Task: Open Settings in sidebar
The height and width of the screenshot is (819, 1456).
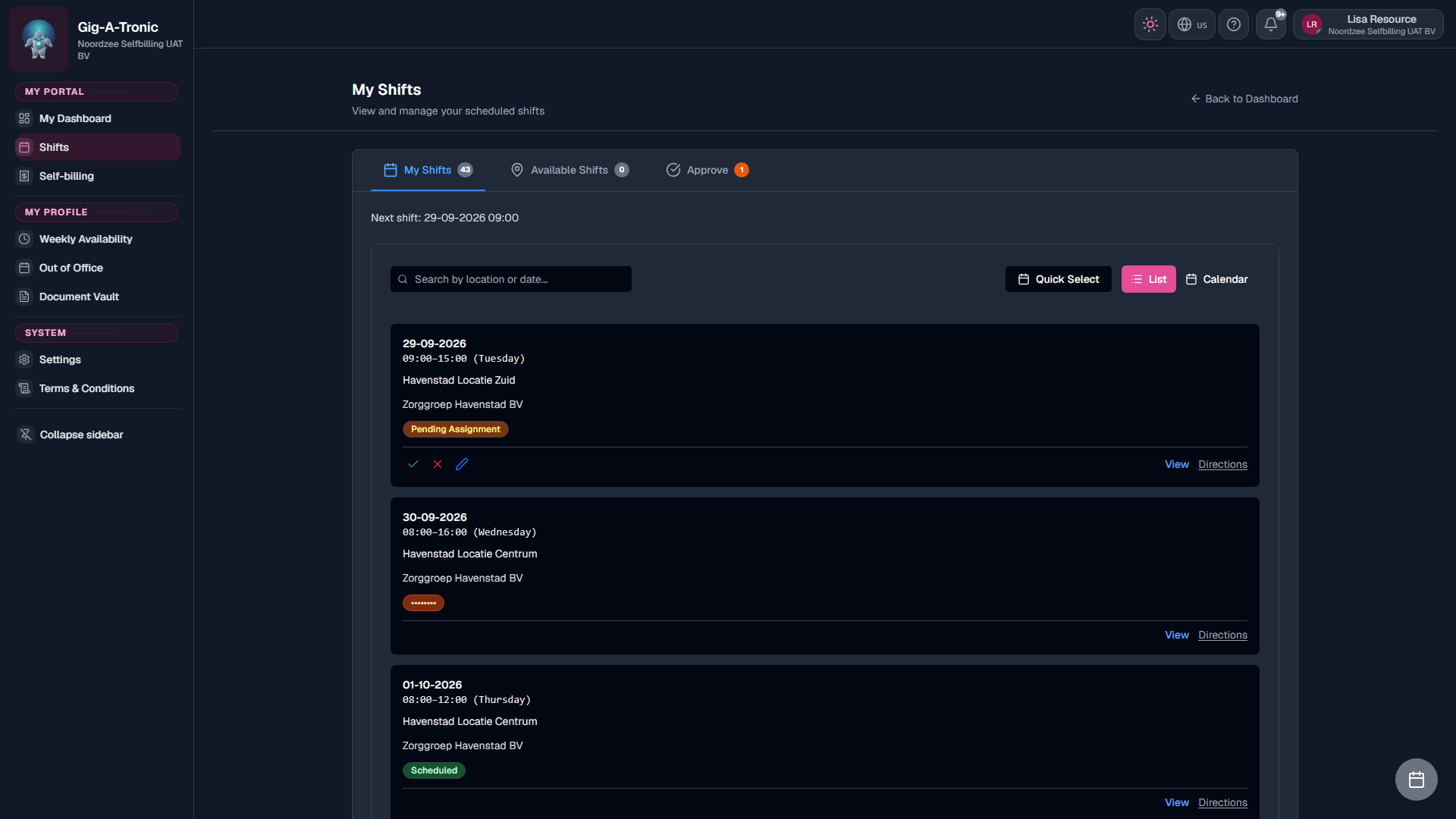Action: (97, 359)
